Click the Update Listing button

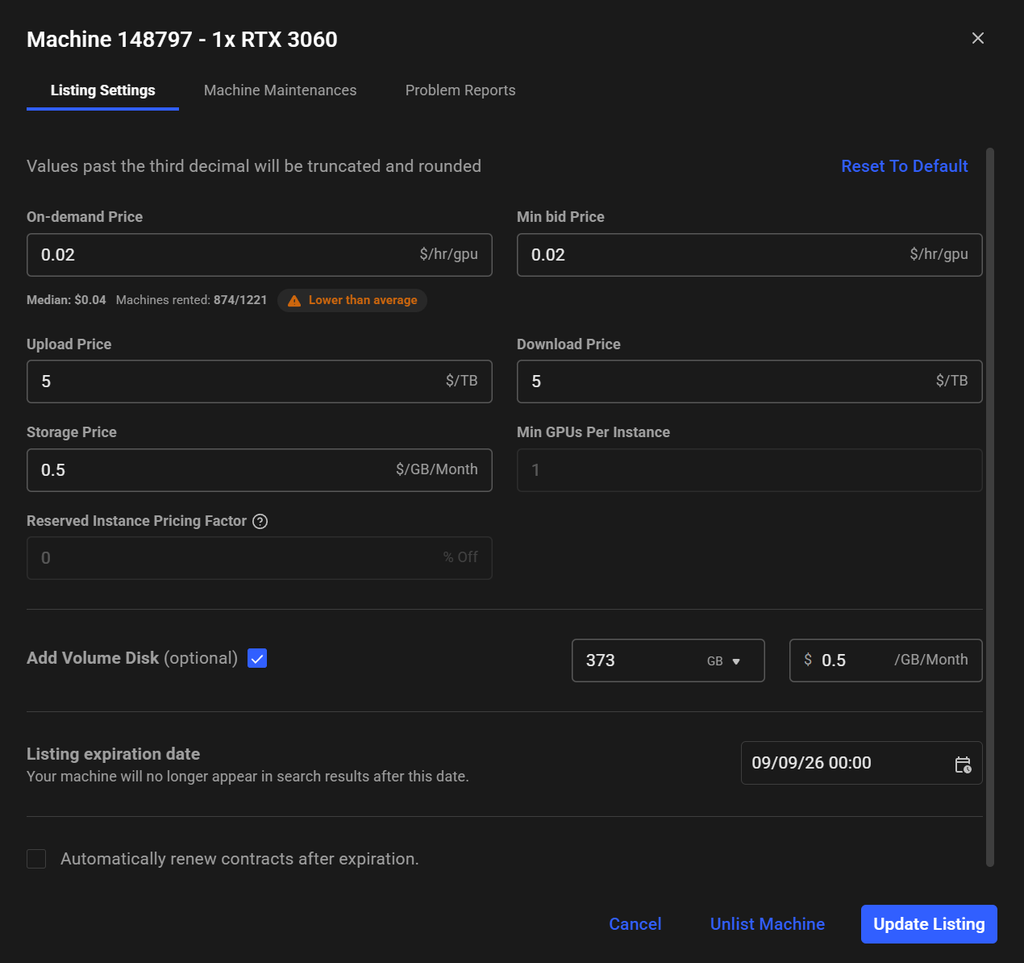(929, 924)
